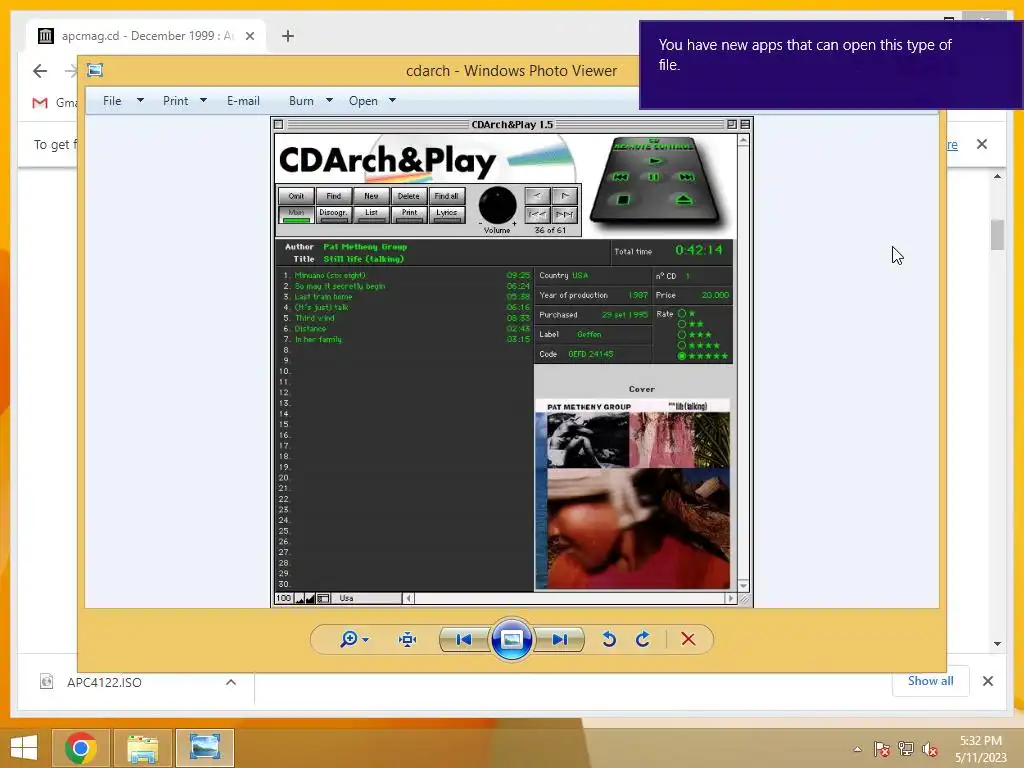Open the Action Center flag icon

pos(882,749)
